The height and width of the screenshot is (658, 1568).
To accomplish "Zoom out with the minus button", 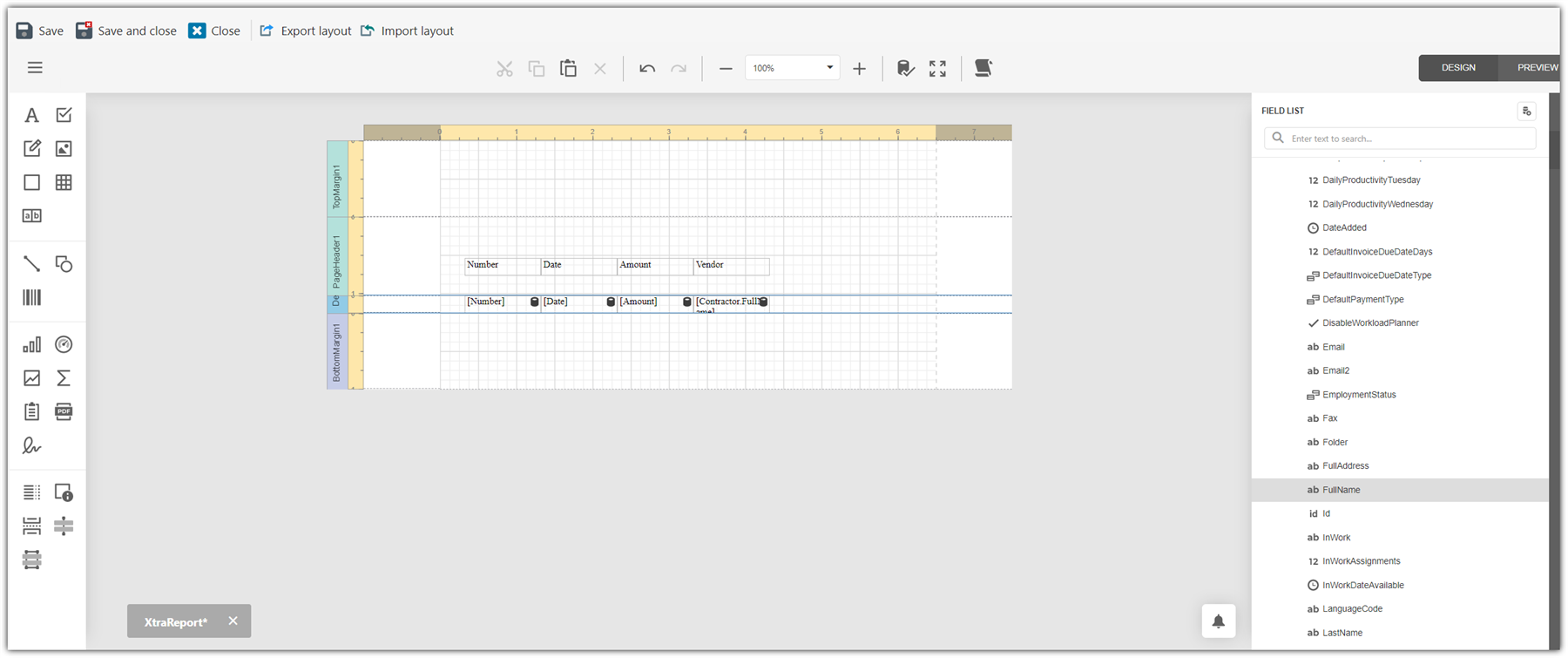I will coord(726,68).
